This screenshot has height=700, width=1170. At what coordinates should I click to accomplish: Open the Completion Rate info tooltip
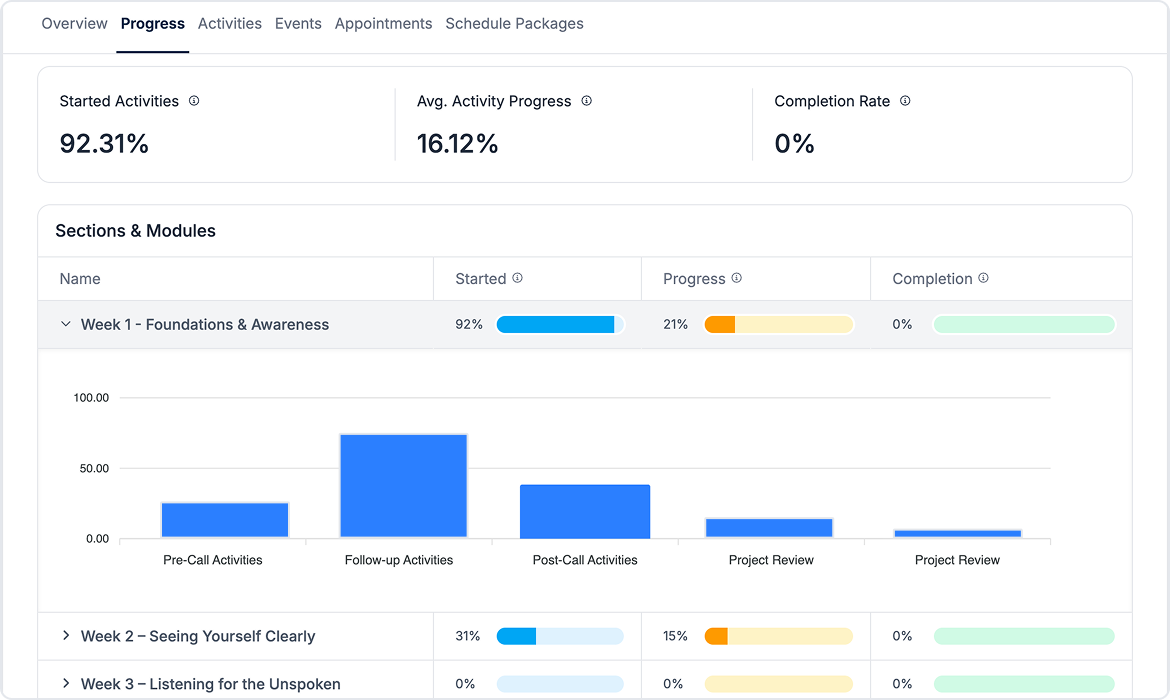click(905, 101)
